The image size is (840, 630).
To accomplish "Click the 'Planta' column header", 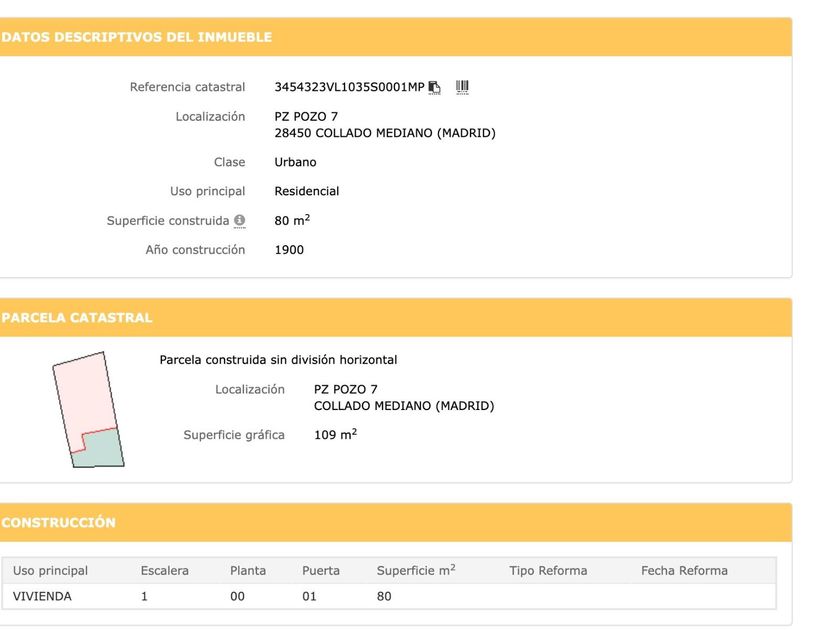I will tap(248, 571).
